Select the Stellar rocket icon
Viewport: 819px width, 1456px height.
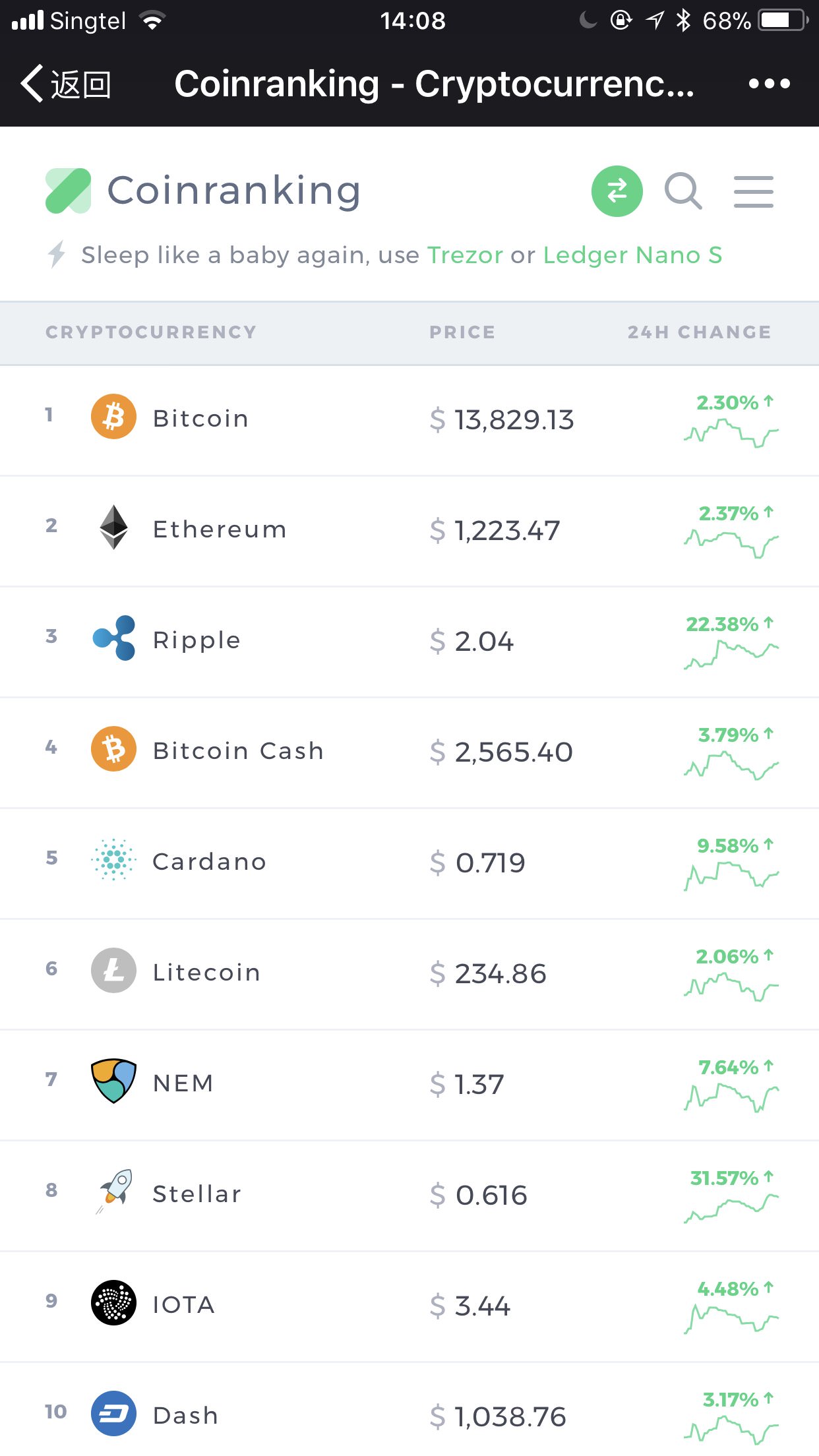point(115,1192)
